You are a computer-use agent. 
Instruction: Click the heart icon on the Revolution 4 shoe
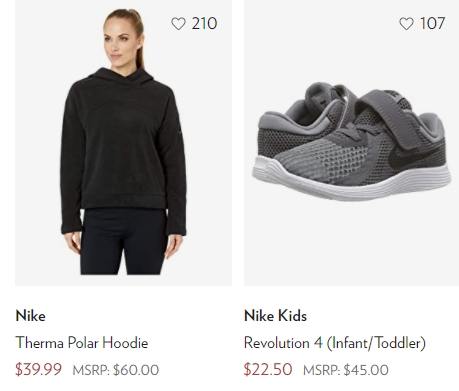[x=406, y=24]
